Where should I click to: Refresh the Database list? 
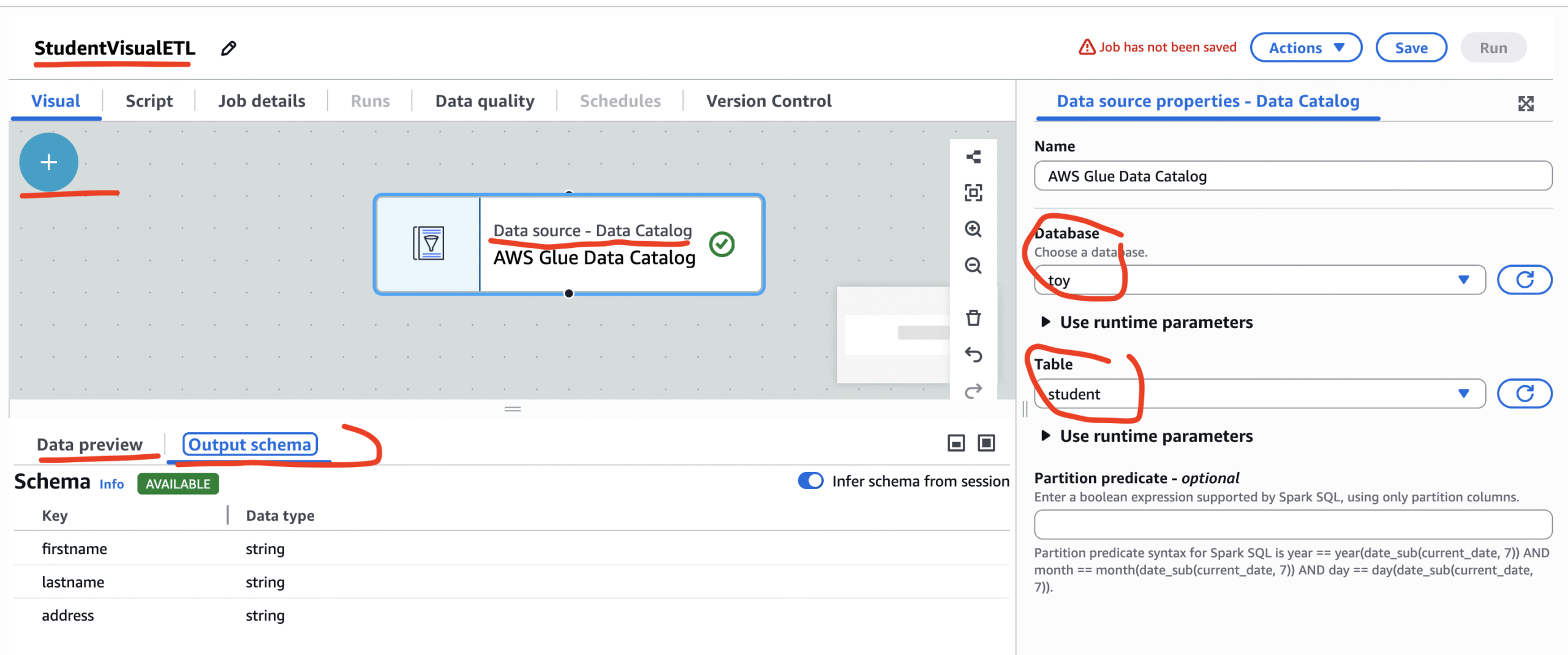tap(1524, 280)
